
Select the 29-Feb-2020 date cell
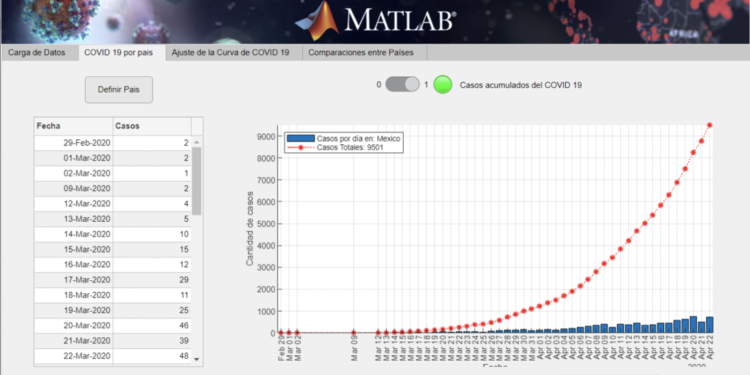click(74, 143)
